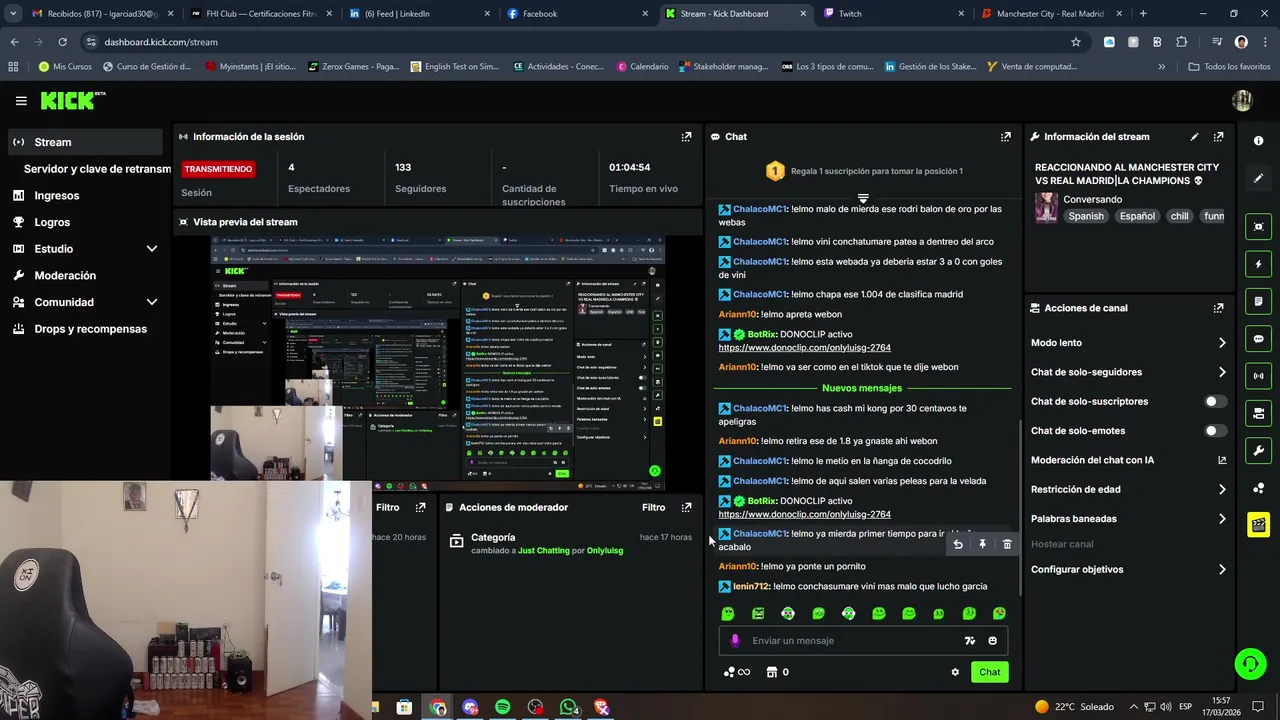Click the green Chat send button

[989, 672]
